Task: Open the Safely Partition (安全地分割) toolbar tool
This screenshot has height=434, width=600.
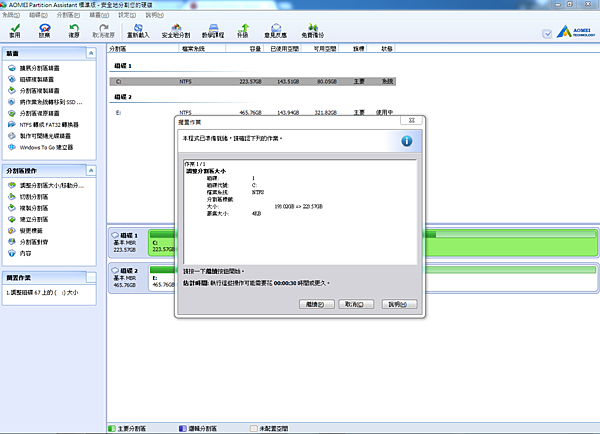Action: click(176, 31)
